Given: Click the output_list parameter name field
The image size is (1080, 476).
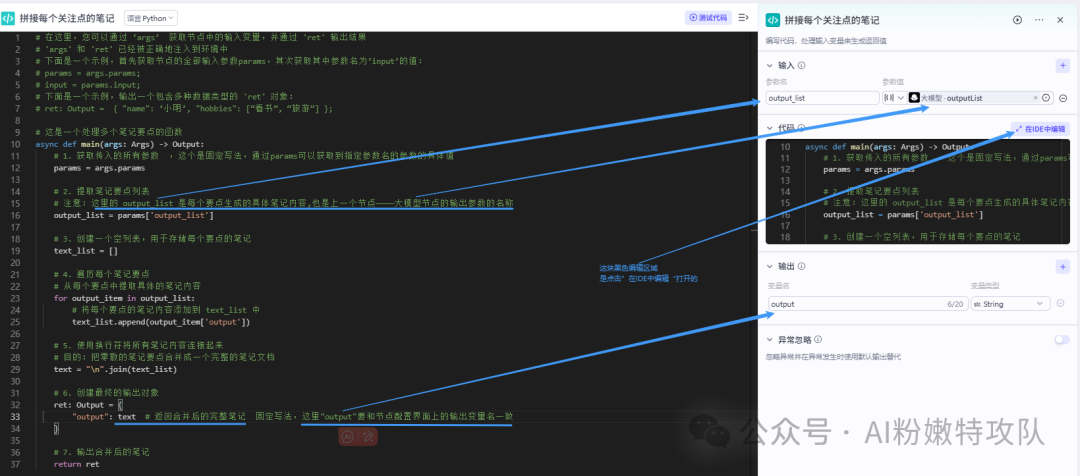Looking at the screenshot, I should pos(822,98).
